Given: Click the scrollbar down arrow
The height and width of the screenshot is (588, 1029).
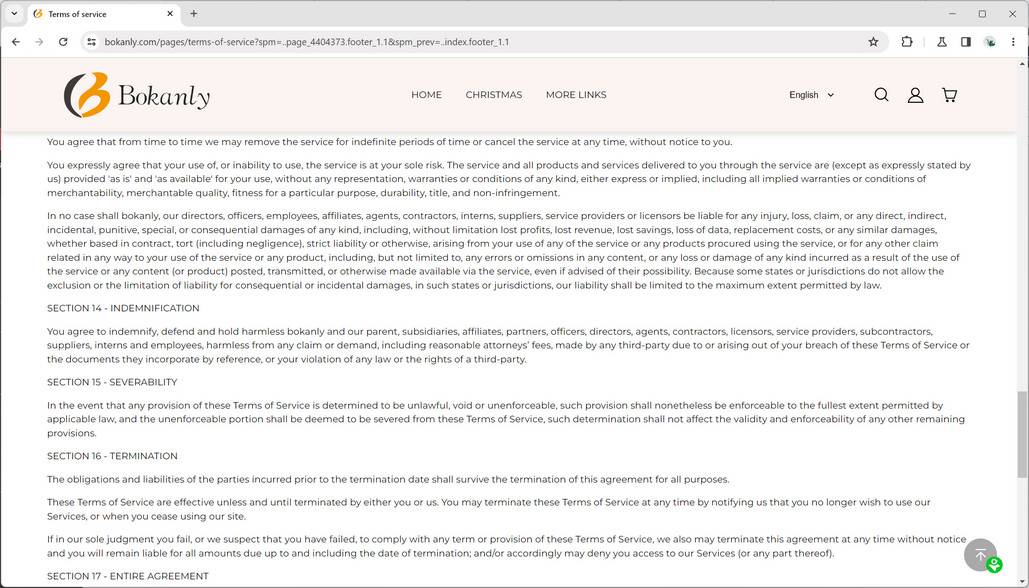Looking at the screenshot, I should tap(1022, 580).
